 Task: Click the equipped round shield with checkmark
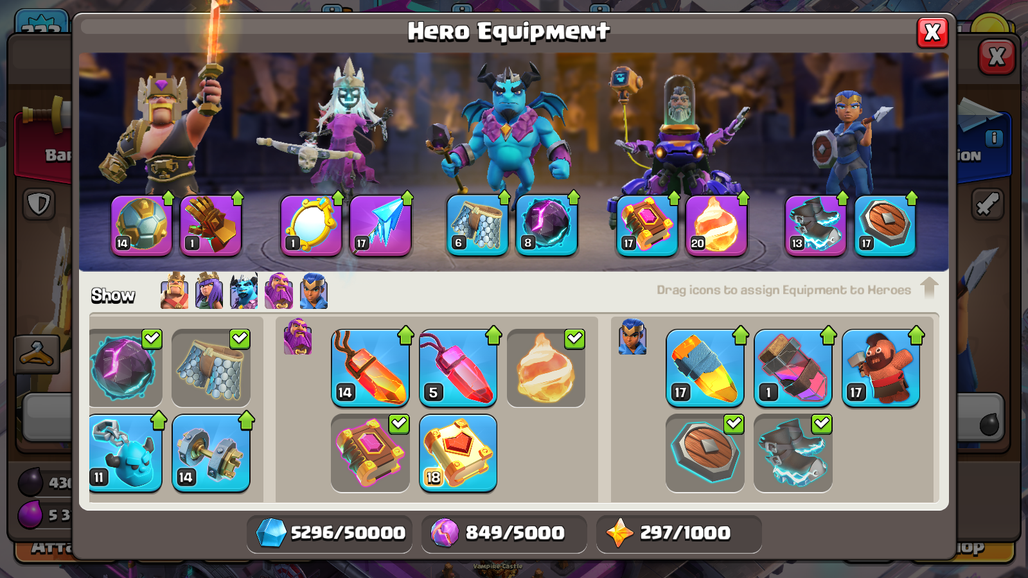(x=705, y=453)
